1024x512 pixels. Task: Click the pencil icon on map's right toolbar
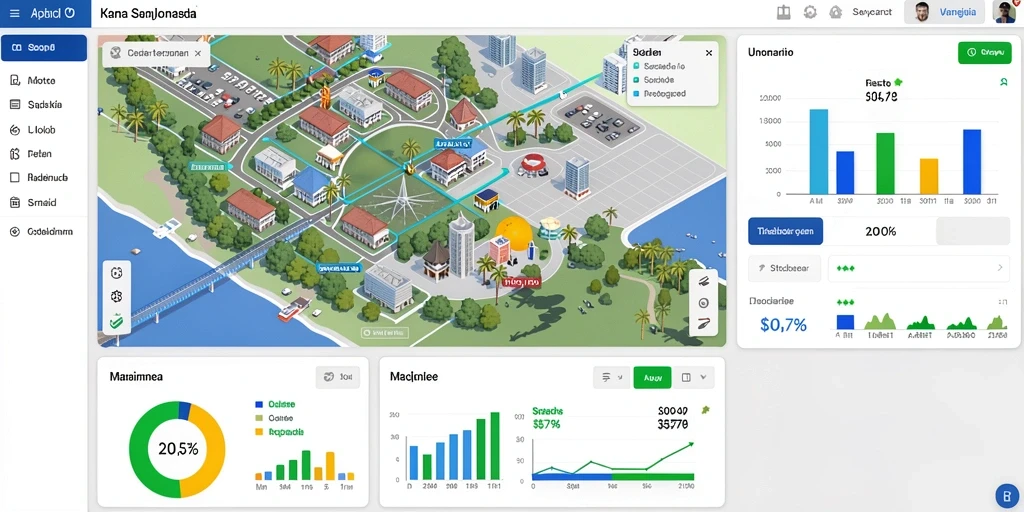703,324
